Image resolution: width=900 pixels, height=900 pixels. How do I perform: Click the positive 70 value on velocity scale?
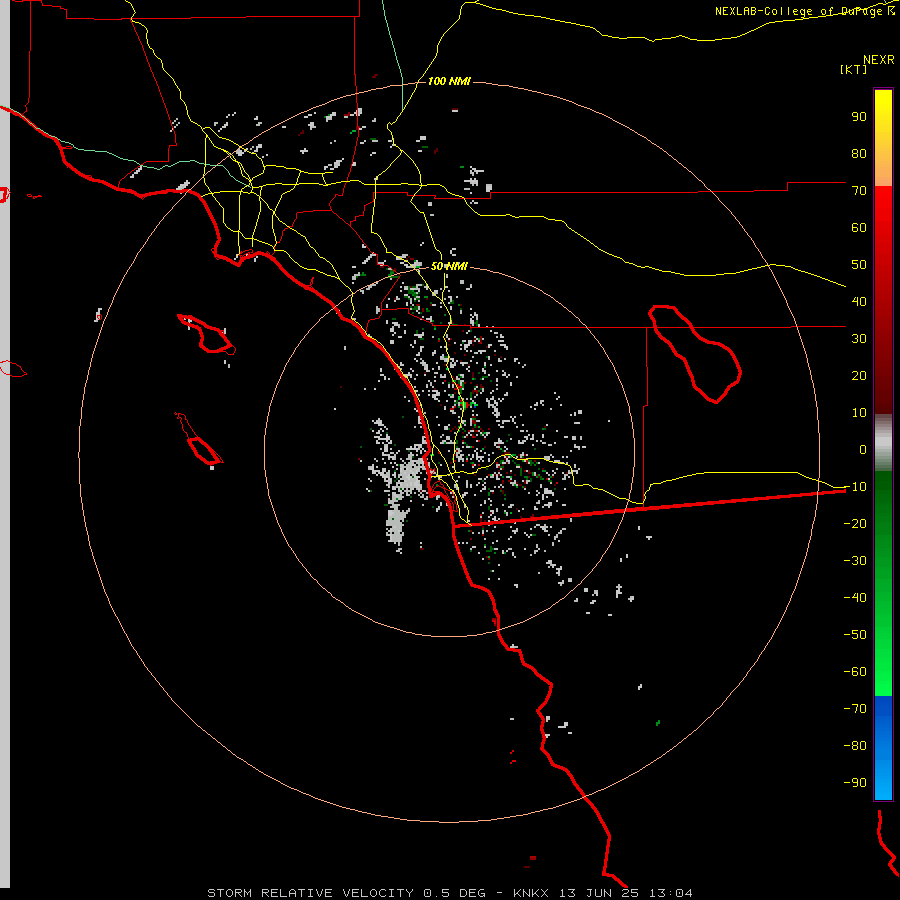[x=859, y=191]
